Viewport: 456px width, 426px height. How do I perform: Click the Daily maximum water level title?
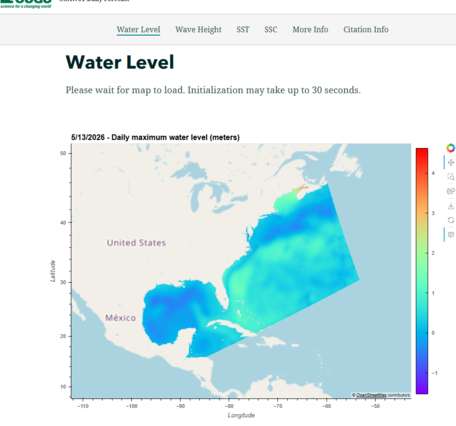(155, 137)
